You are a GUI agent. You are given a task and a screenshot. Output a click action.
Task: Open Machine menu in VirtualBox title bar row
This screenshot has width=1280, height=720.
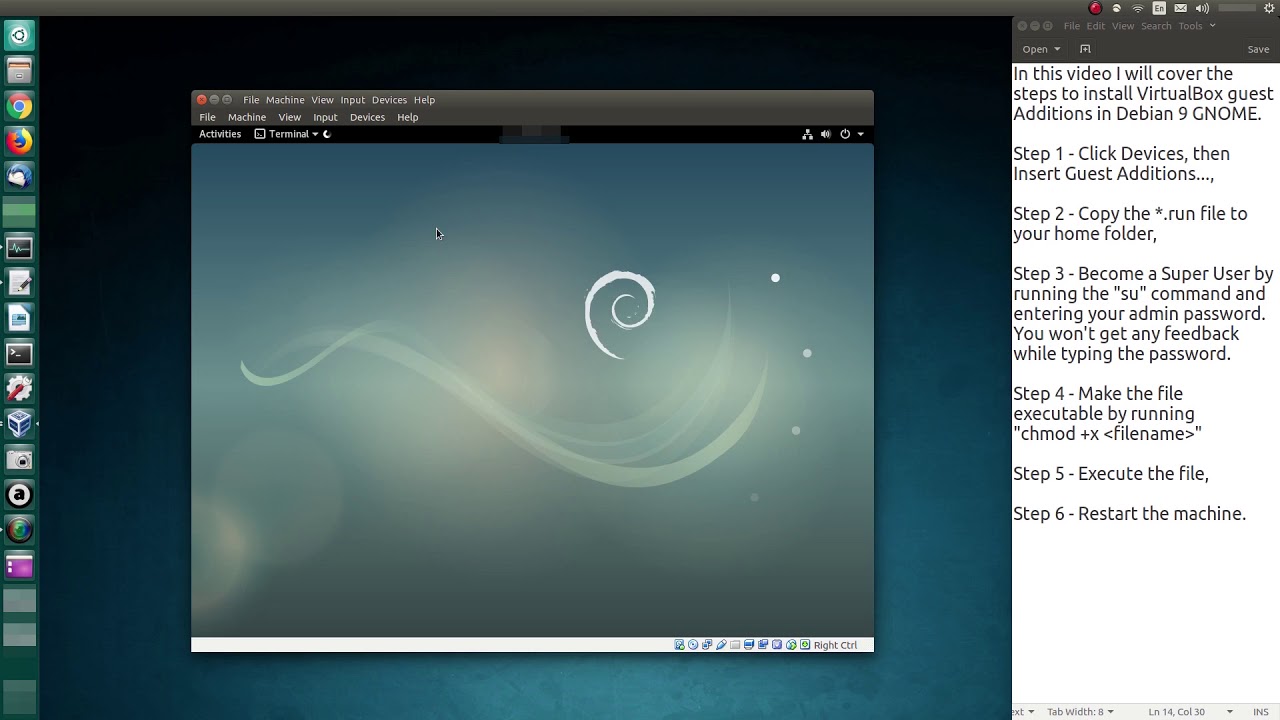[x=285, y=100]
